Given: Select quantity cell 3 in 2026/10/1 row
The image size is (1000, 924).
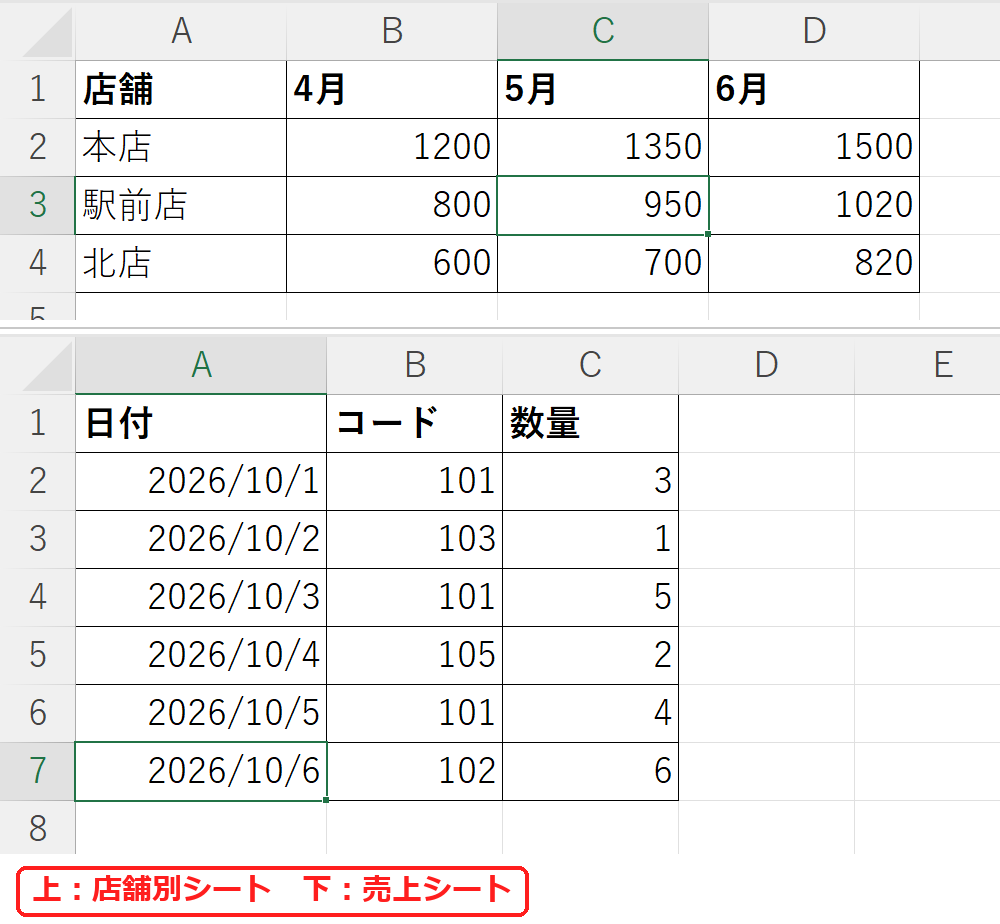Looking at the screenshot, I should 591,481.
